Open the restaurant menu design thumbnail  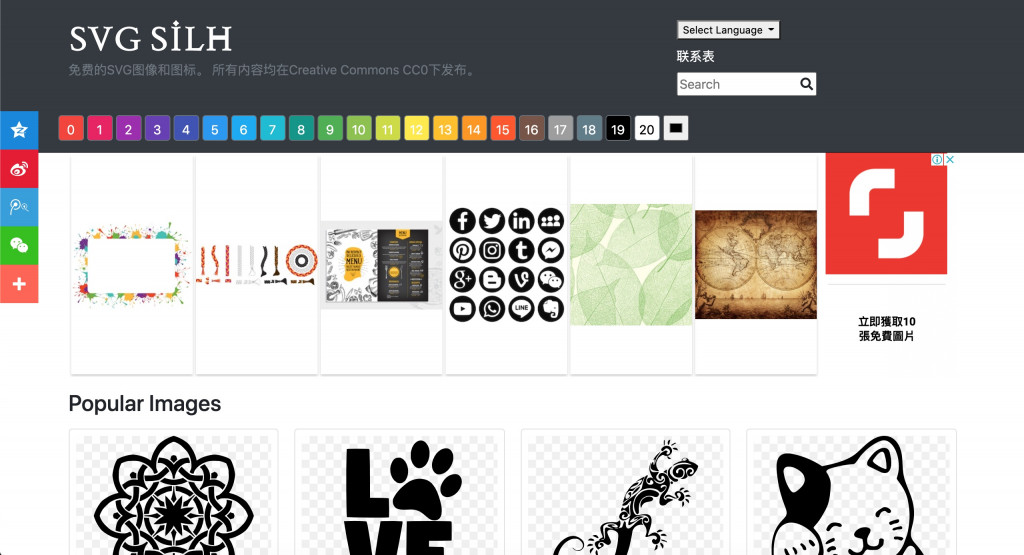tap(381, 265)
